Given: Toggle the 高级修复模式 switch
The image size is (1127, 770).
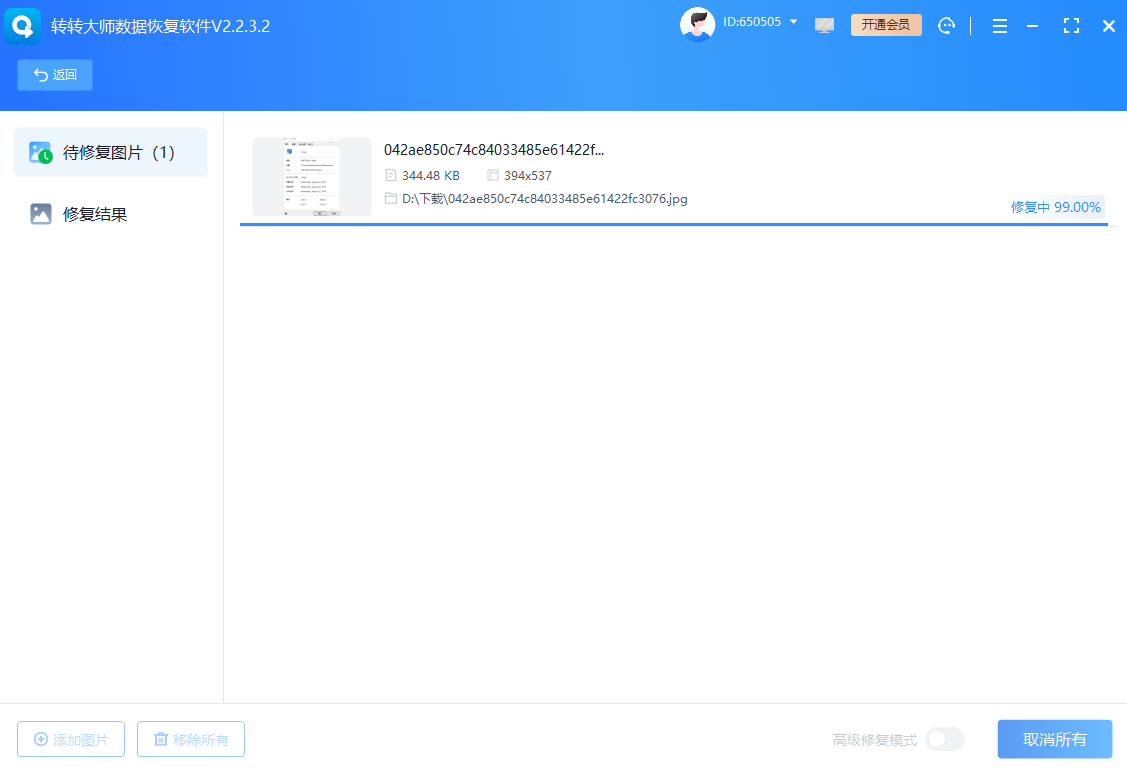Looking at the screenshot, I should pos(944,739).
